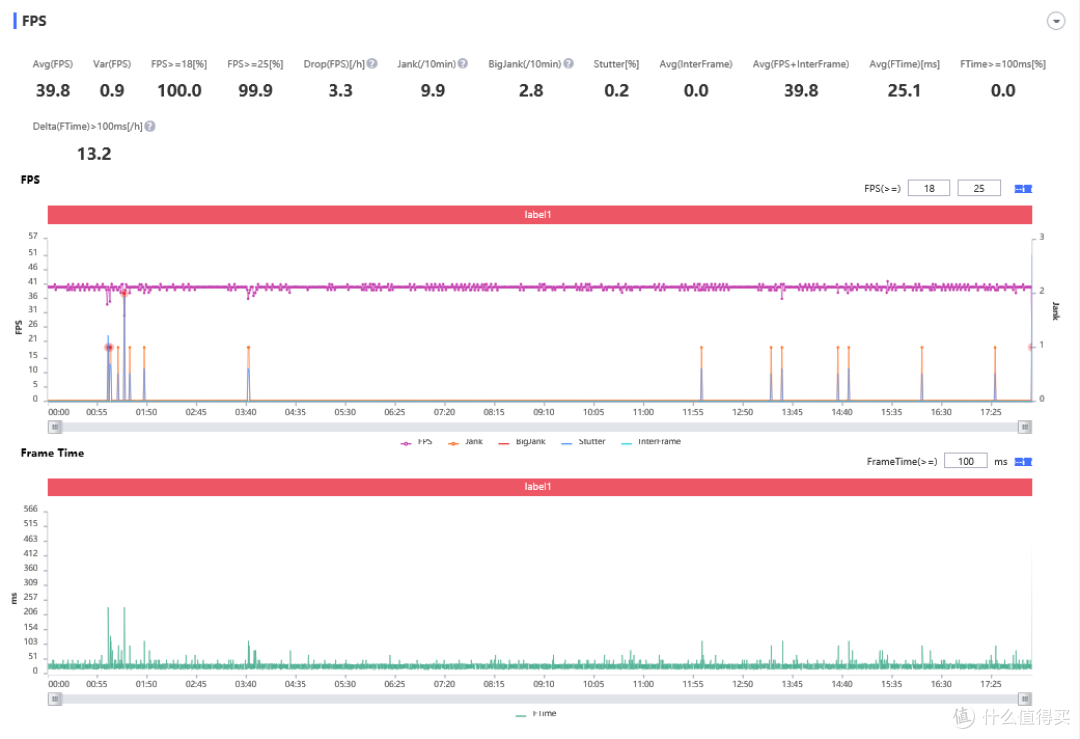1080x739 pixels.
Task: Click the FrameTime threshold field showing 100
Action: pos(965,461)
